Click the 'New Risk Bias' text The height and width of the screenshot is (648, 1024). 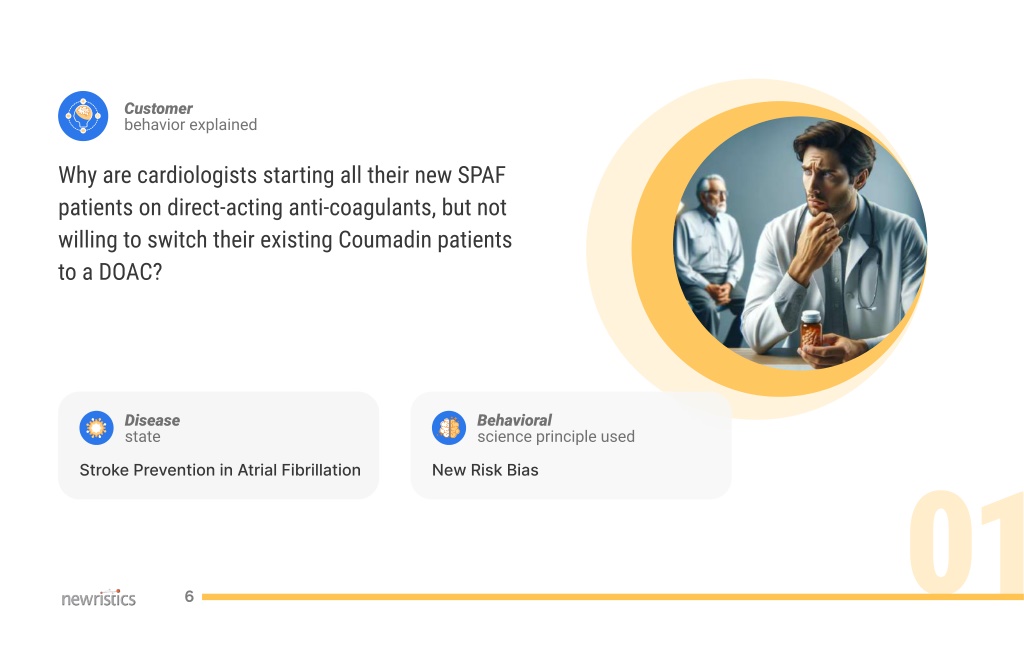pos(485,470)
